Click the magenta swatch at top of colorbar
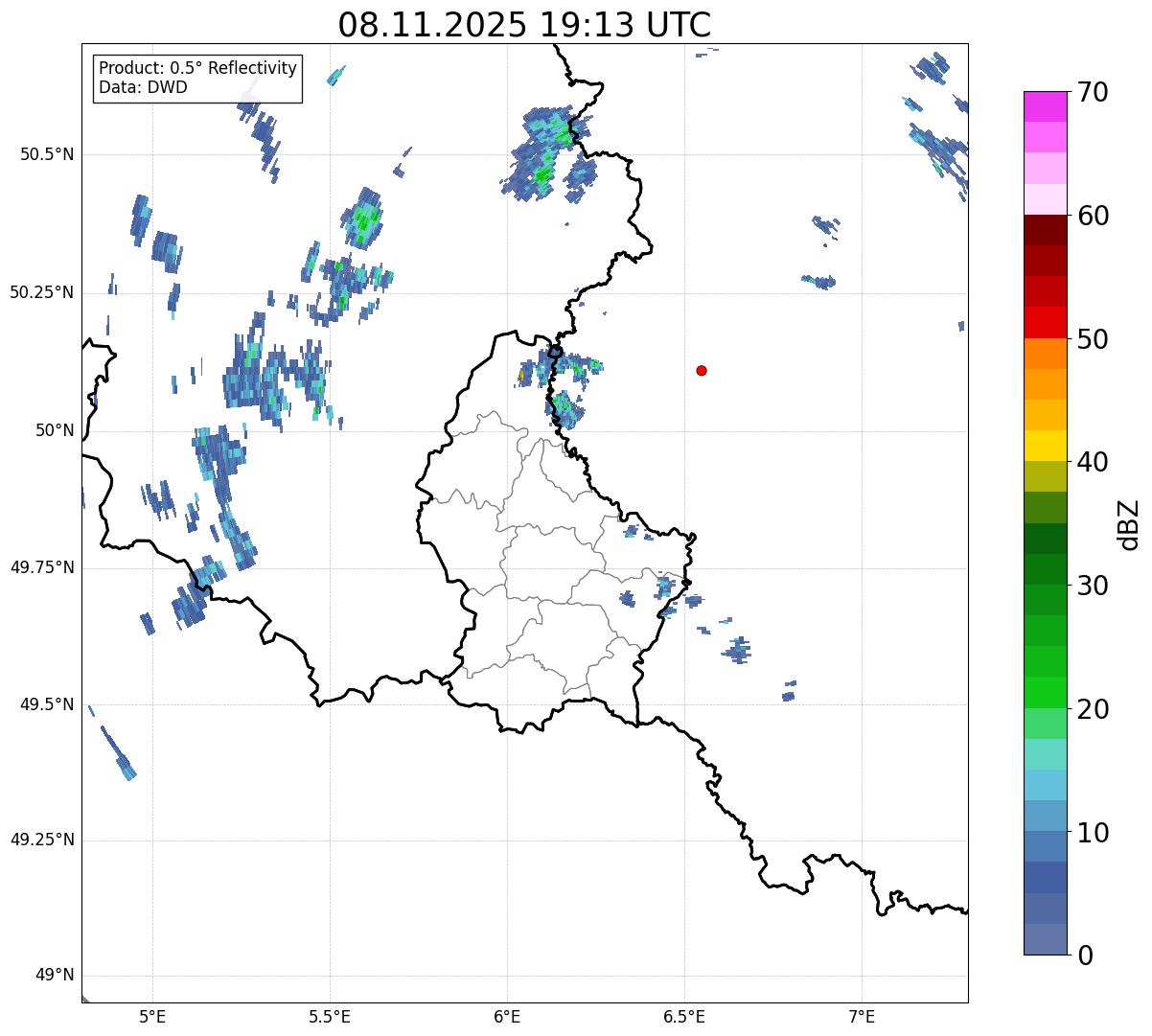 [1045, 106]
